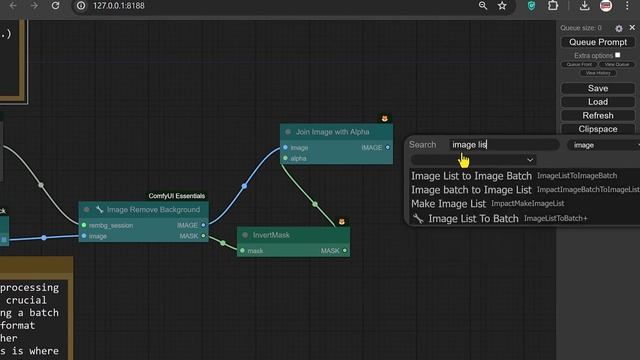
Task: Click IMAGE output port of Join Image with Alpha
Action: pos(387,147)
